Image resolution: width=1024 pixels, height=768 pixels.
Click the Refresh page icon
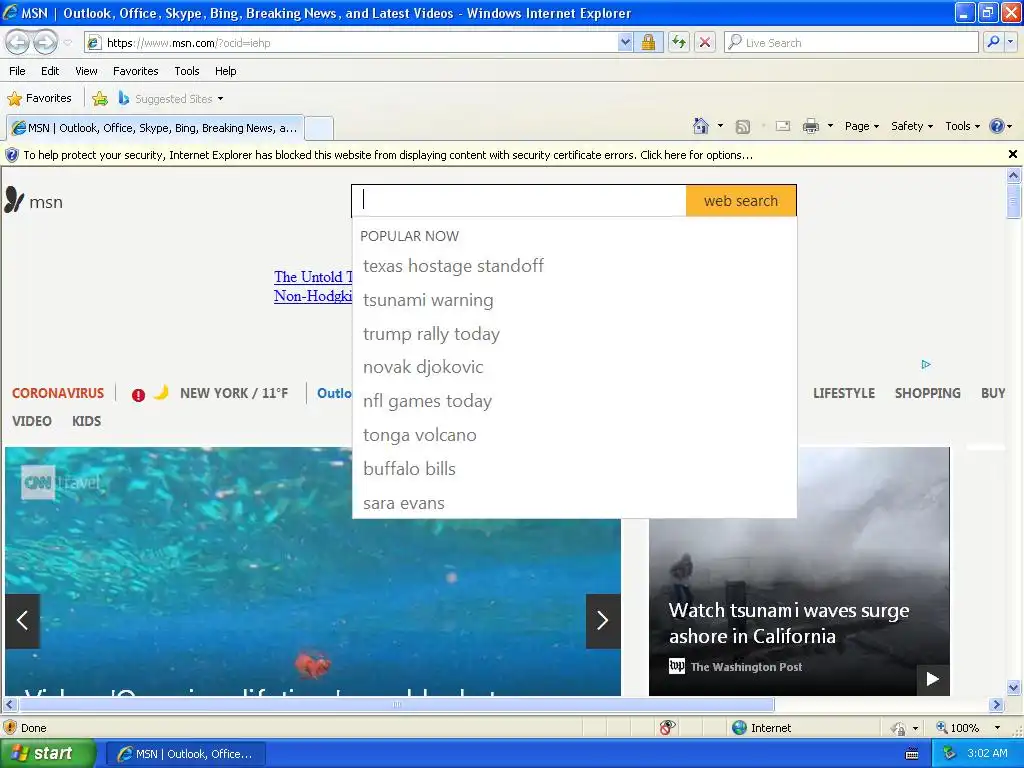[679, 42]
